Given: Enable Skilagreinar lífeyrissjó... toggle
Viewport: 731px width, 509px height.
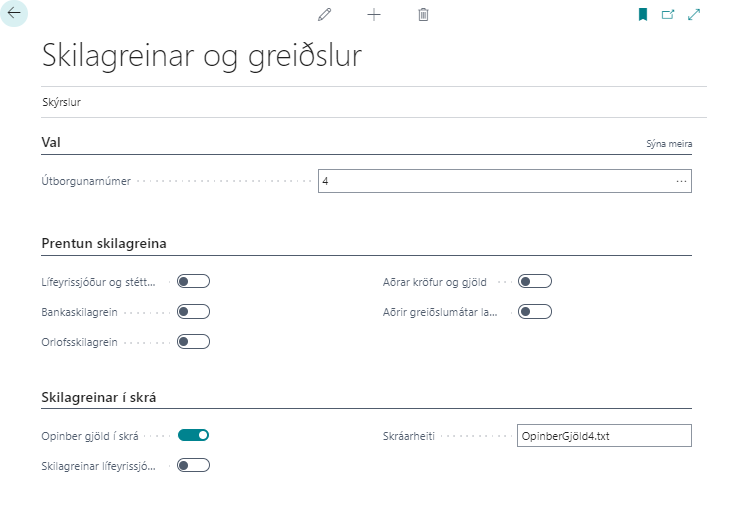Looking at the screenshot, I should pos(193,465).
